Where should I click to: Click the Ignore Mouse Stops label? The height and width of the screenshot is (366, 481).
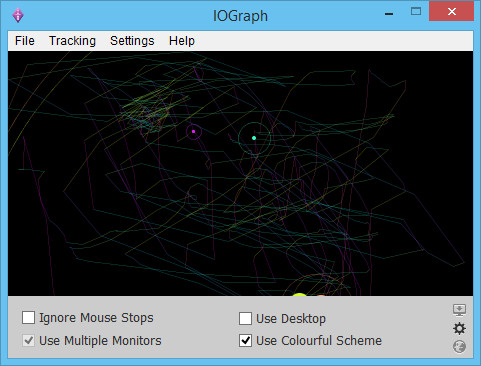(96, 318)
